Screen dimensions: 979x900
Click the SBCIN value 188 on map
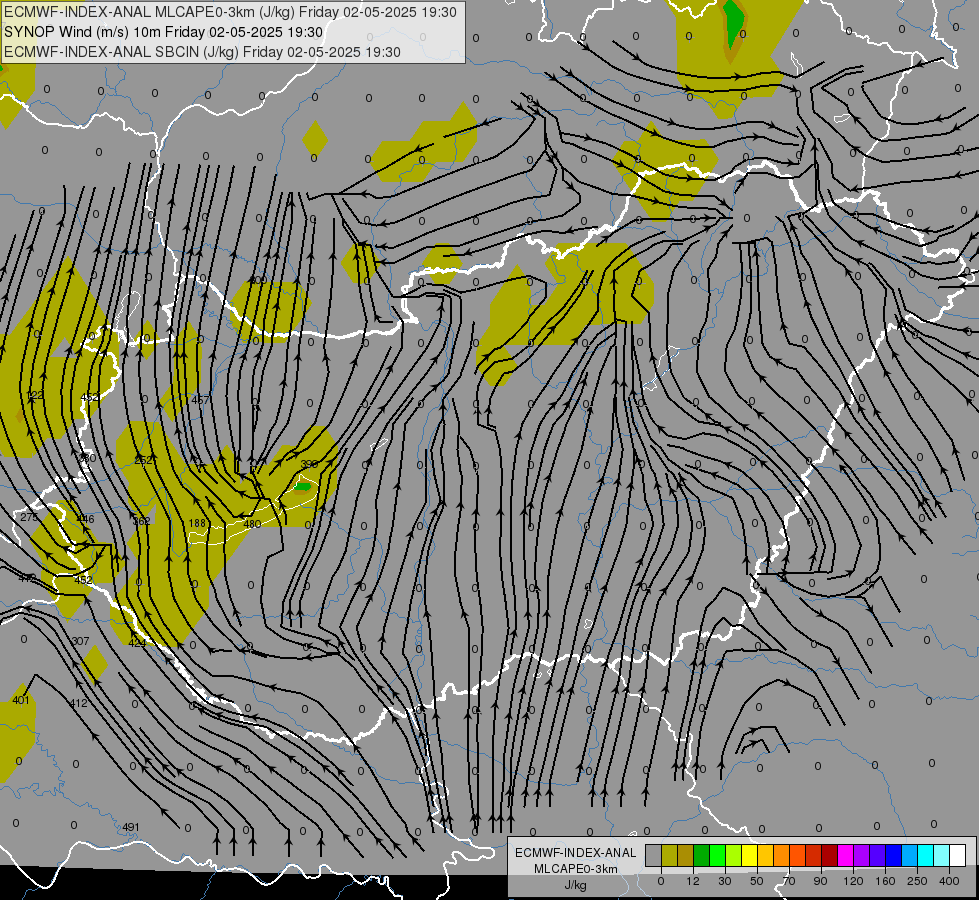coord(197,523)
